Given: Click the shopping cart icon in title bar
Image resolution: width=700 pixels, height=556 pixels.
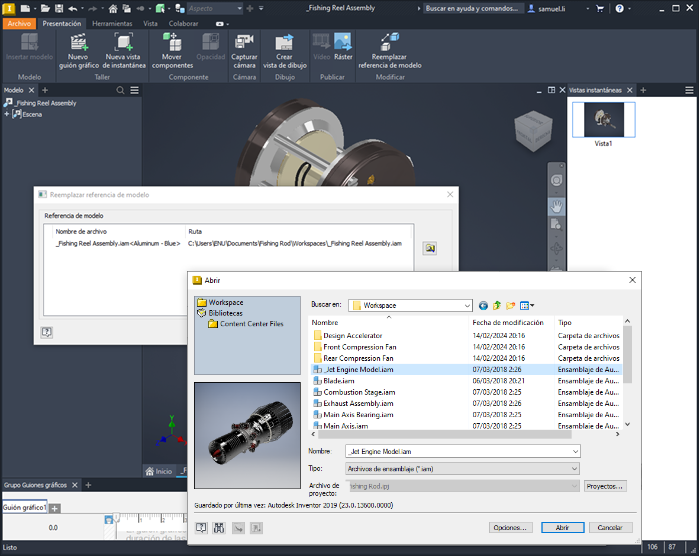Looking at the screenshot, I should click(x=600, y=8).
